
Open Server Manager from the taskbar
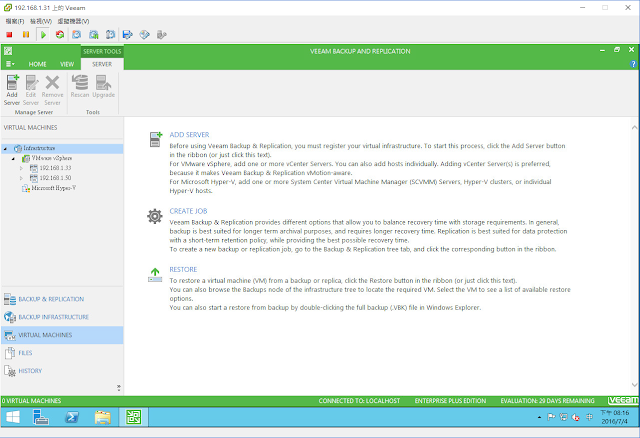click(41, 417)
